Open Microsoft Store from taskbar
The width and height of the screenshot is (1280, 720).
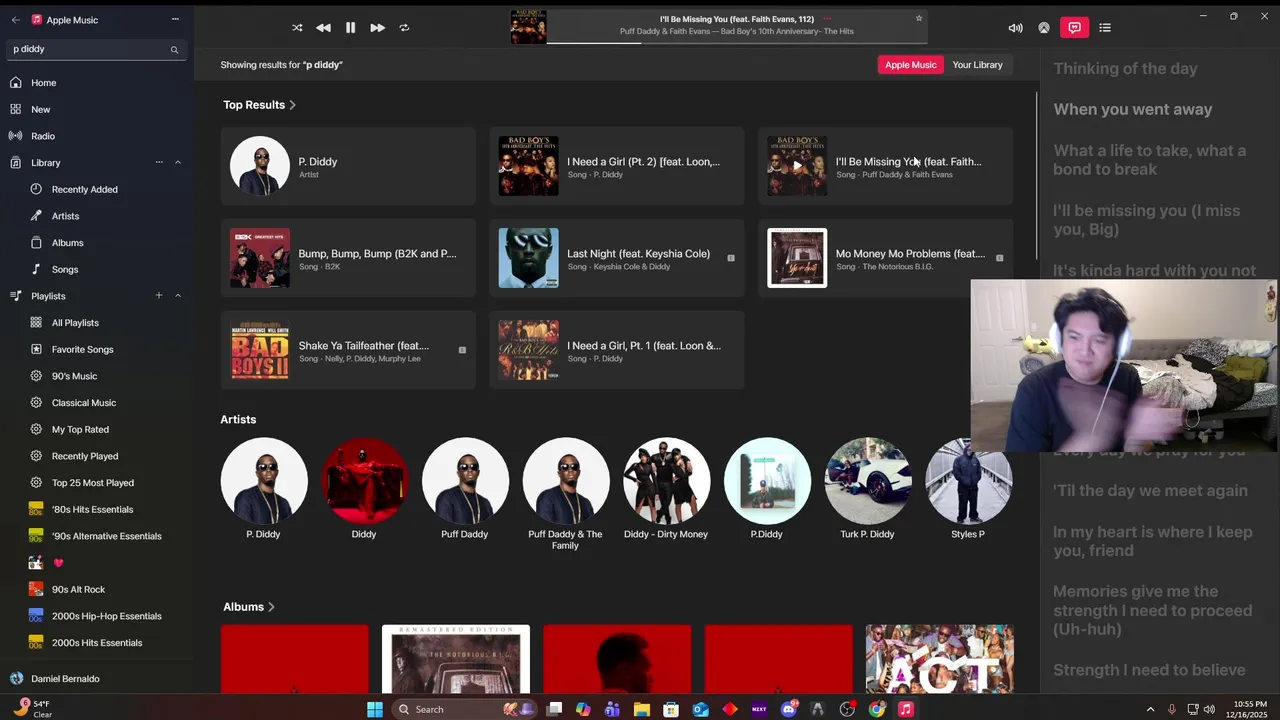671,709
